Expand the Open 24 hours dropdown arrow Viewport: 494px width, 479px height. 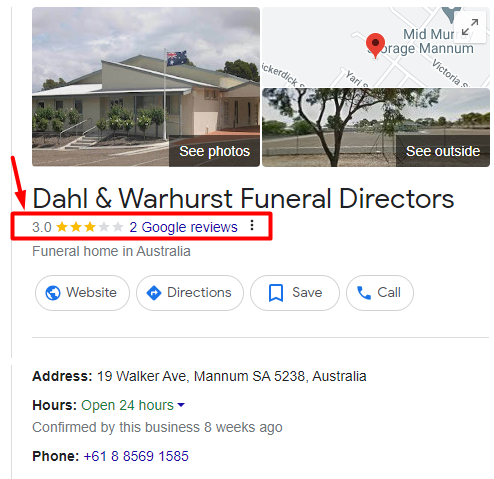pos(181,405)
